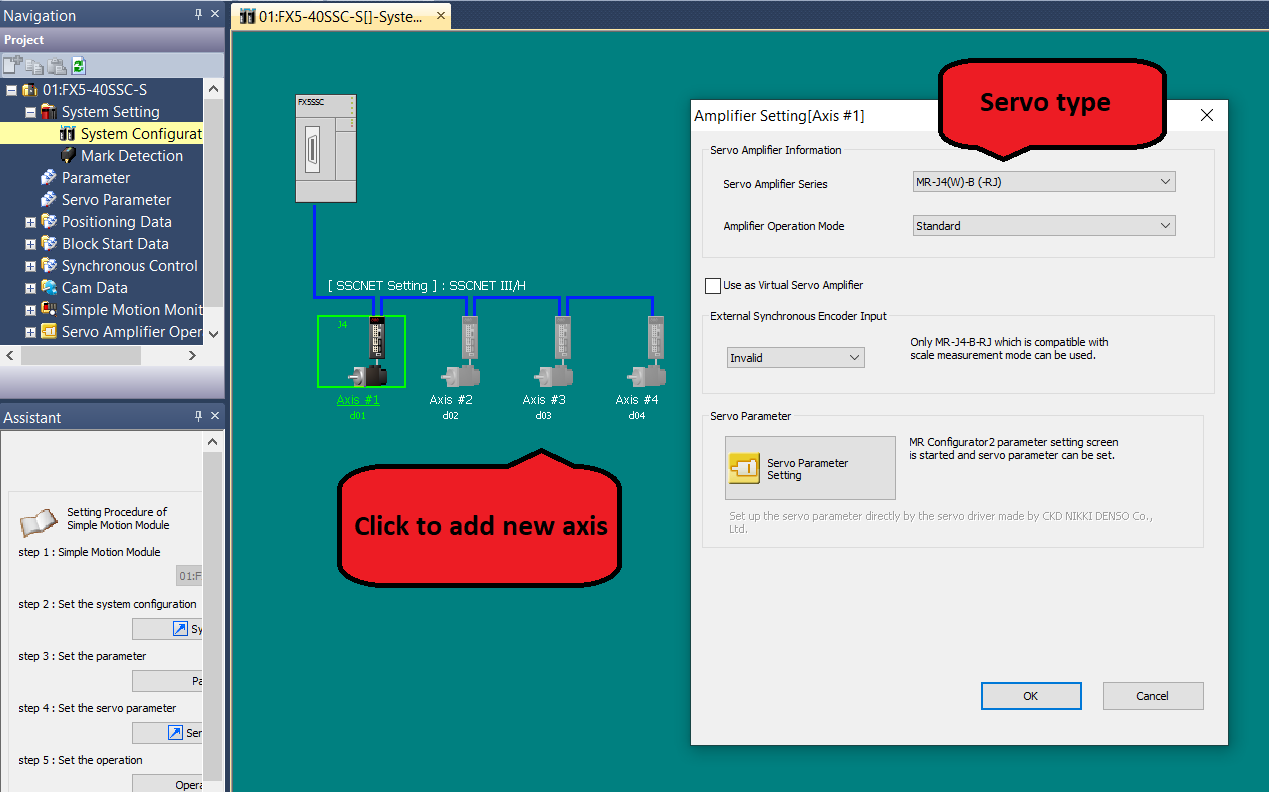Click the Axis #3 label
The height and width of the screenshot is (792, 1269).
[x=544, y=400]
